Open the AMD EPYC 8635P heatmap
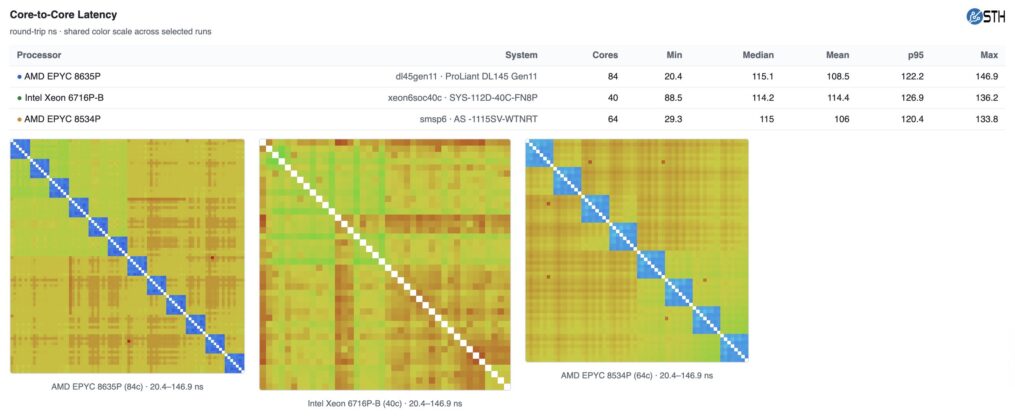Image resolution: width=1015 pixels, height=420 pixels. [128, 256]
